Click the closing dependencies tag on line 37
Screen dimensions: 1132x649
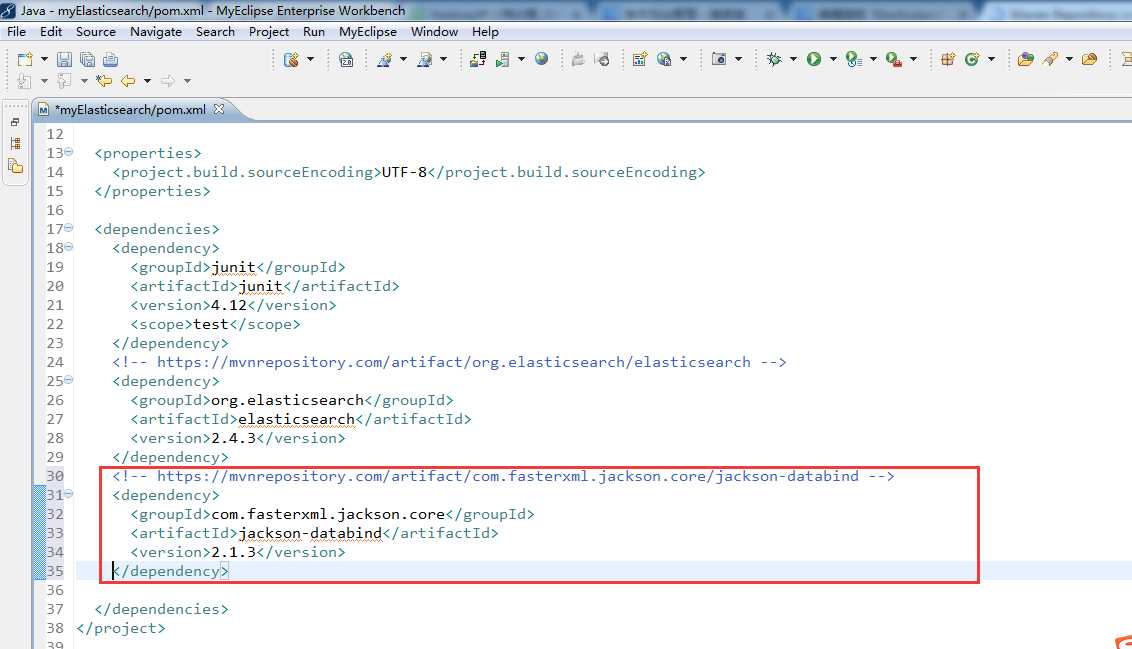pyautogui.click(x=161, y=609)
